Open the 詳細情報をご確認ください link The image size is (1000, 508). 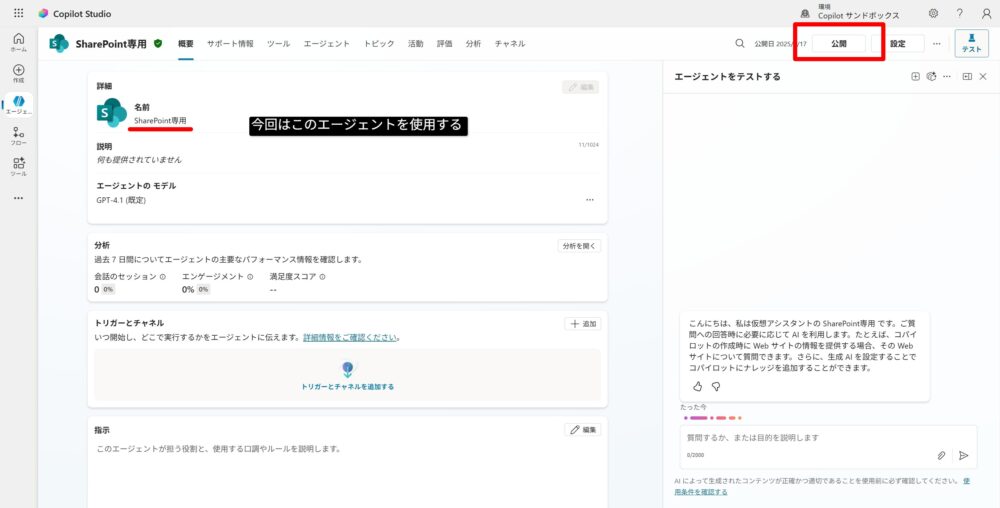click(x=350, y=338)
